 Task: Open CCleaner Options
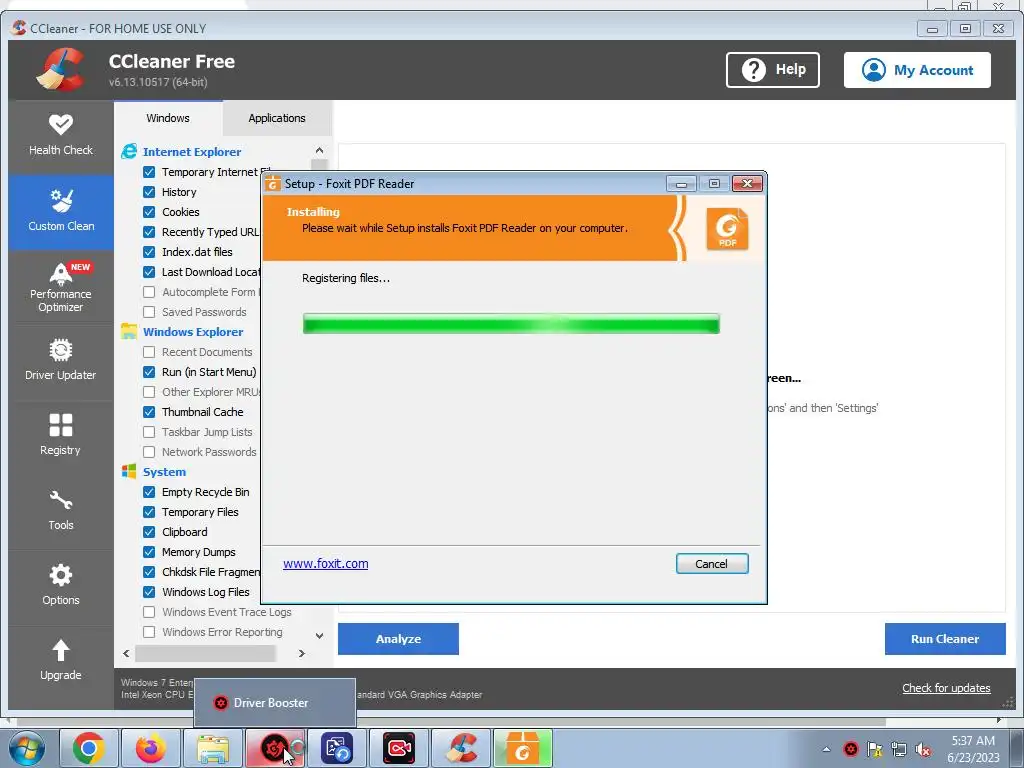tap(61, 586)
